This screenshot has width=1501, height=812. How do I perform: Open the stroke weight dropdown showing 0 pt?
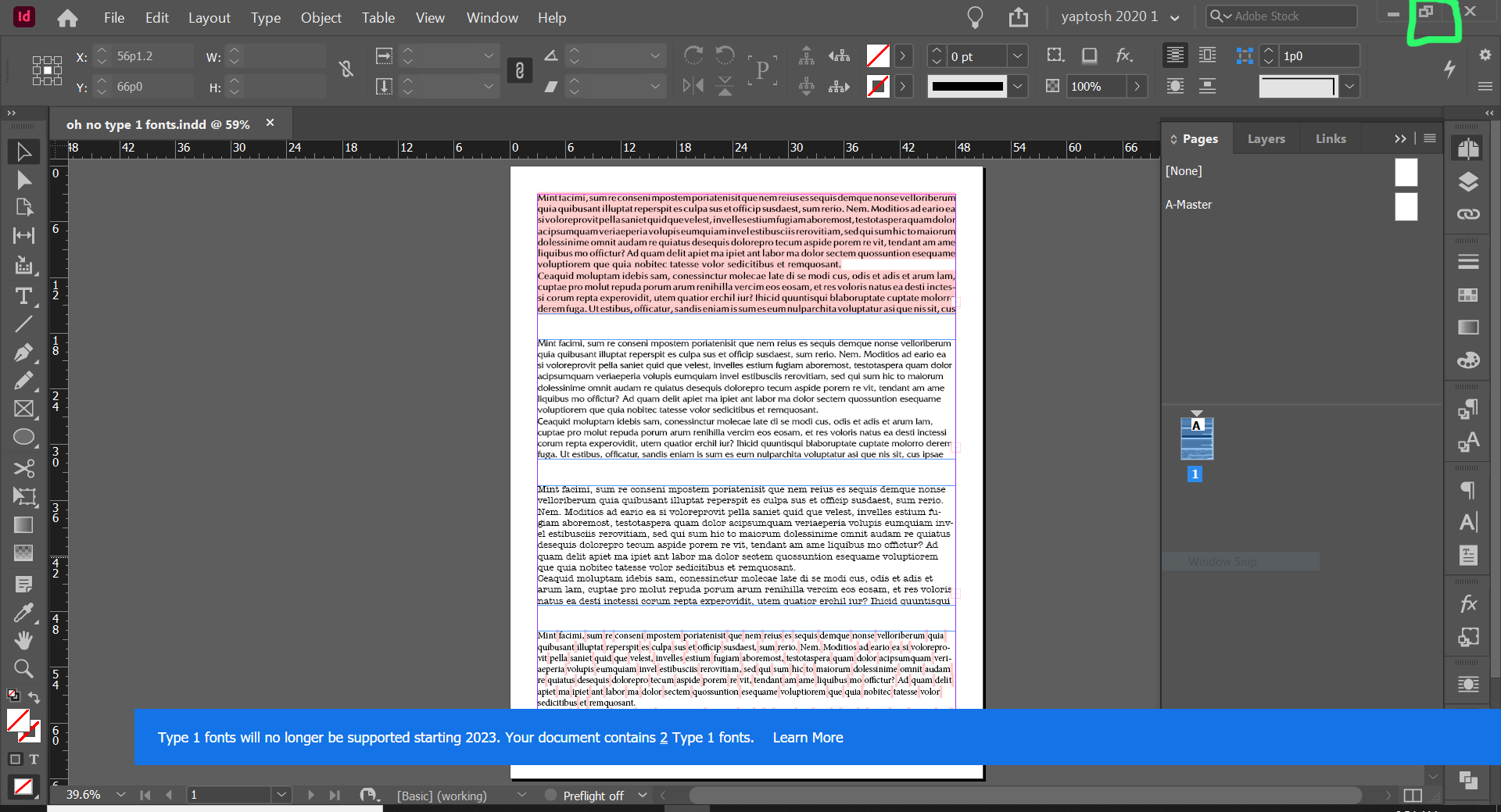tap(1018, 55)
